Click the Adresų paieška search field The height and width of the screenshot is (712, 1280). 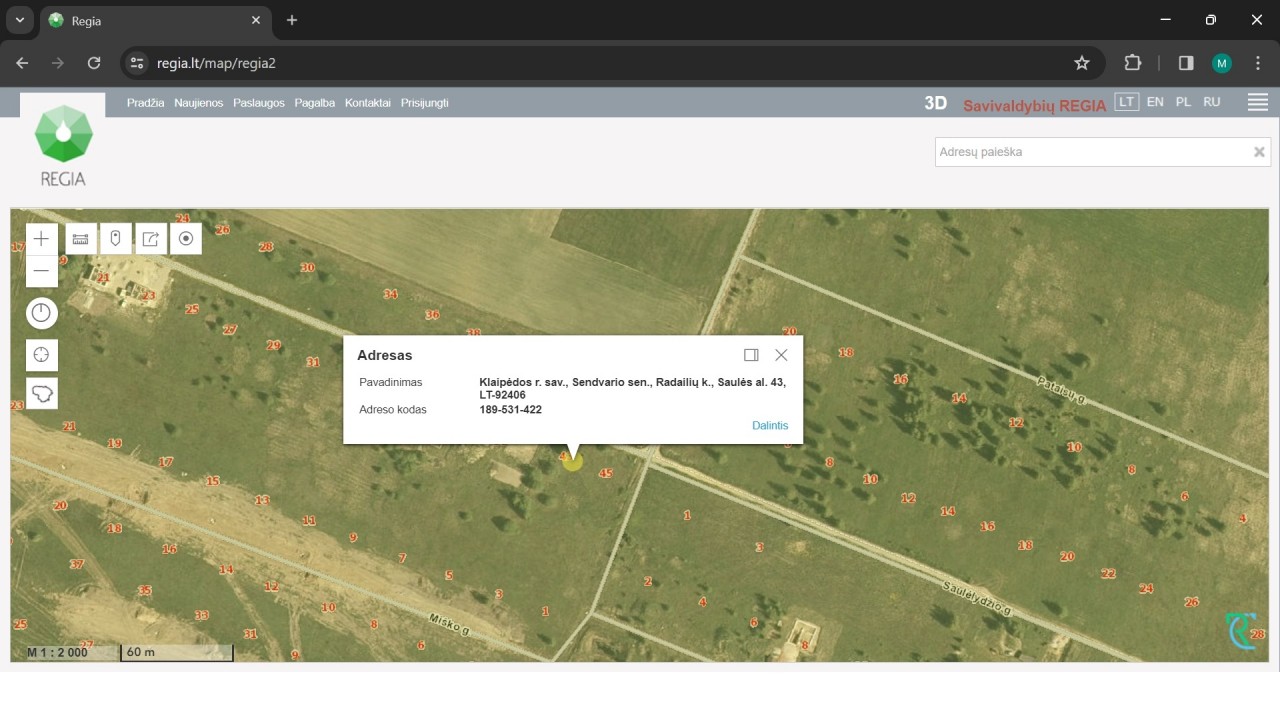tap(1092, 152)
